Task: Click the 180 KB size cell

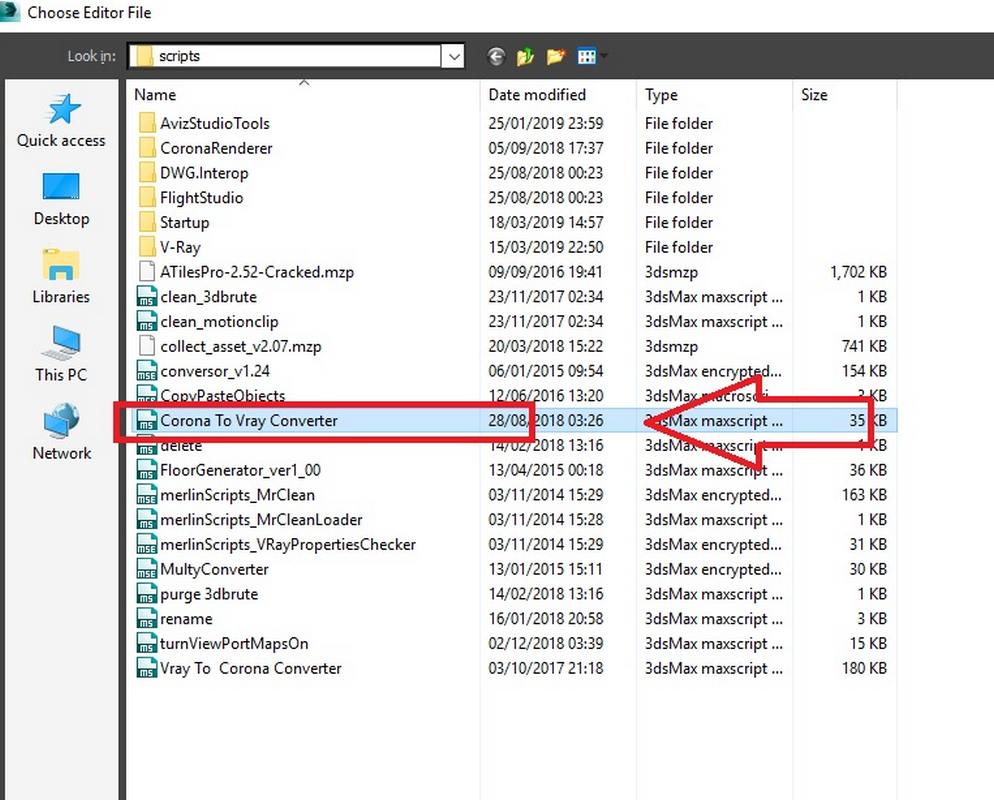Action: [864, 668]
